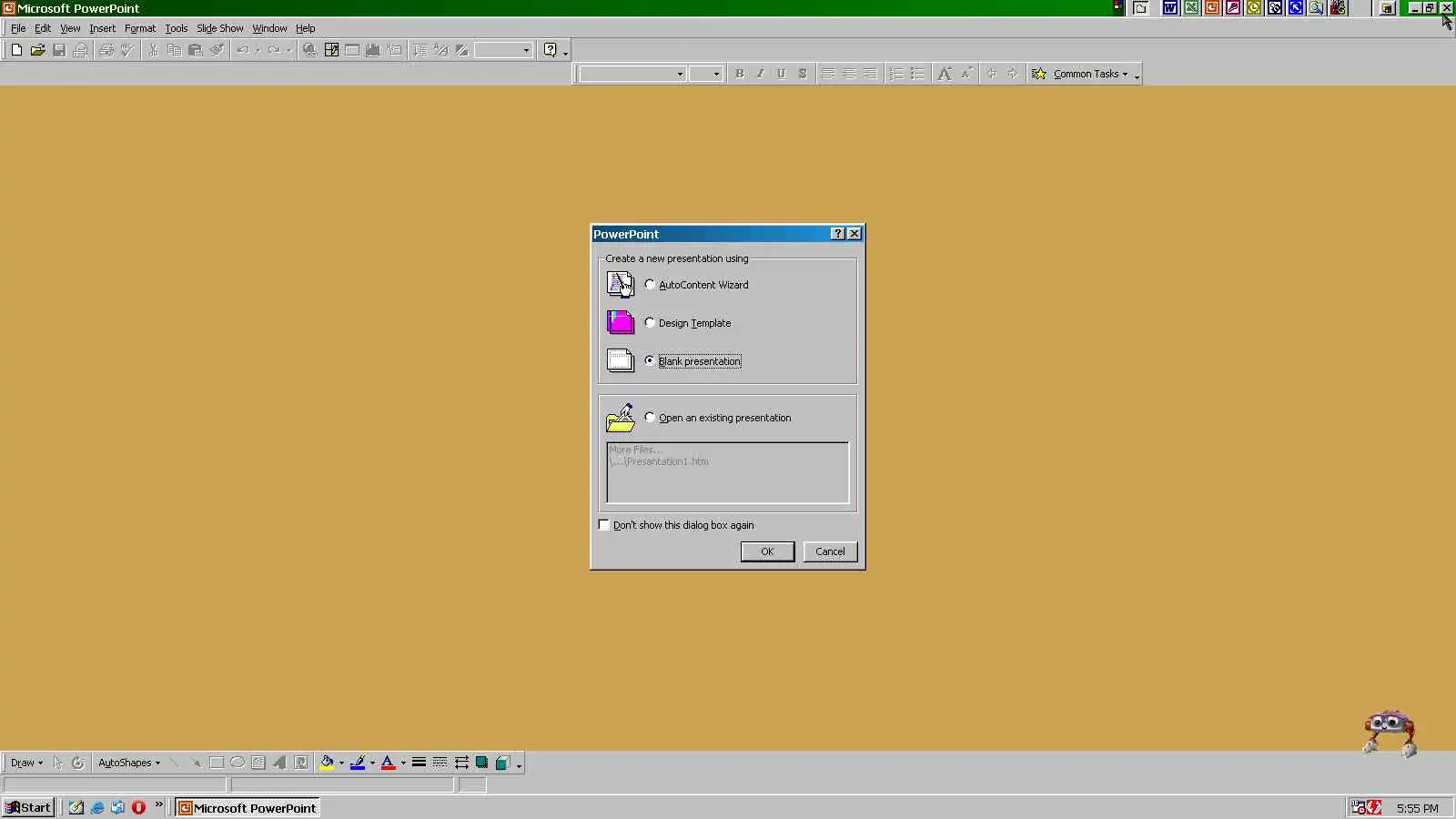Open the Edit menu
Screen dimensions: 1456x819
[x=43, y=28]
